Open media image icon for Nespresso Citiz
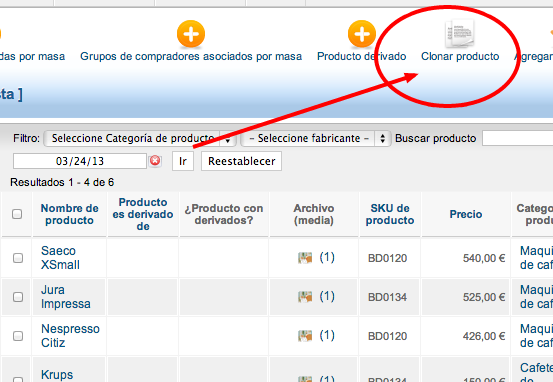553x382 pixels. tap(305, 335)
